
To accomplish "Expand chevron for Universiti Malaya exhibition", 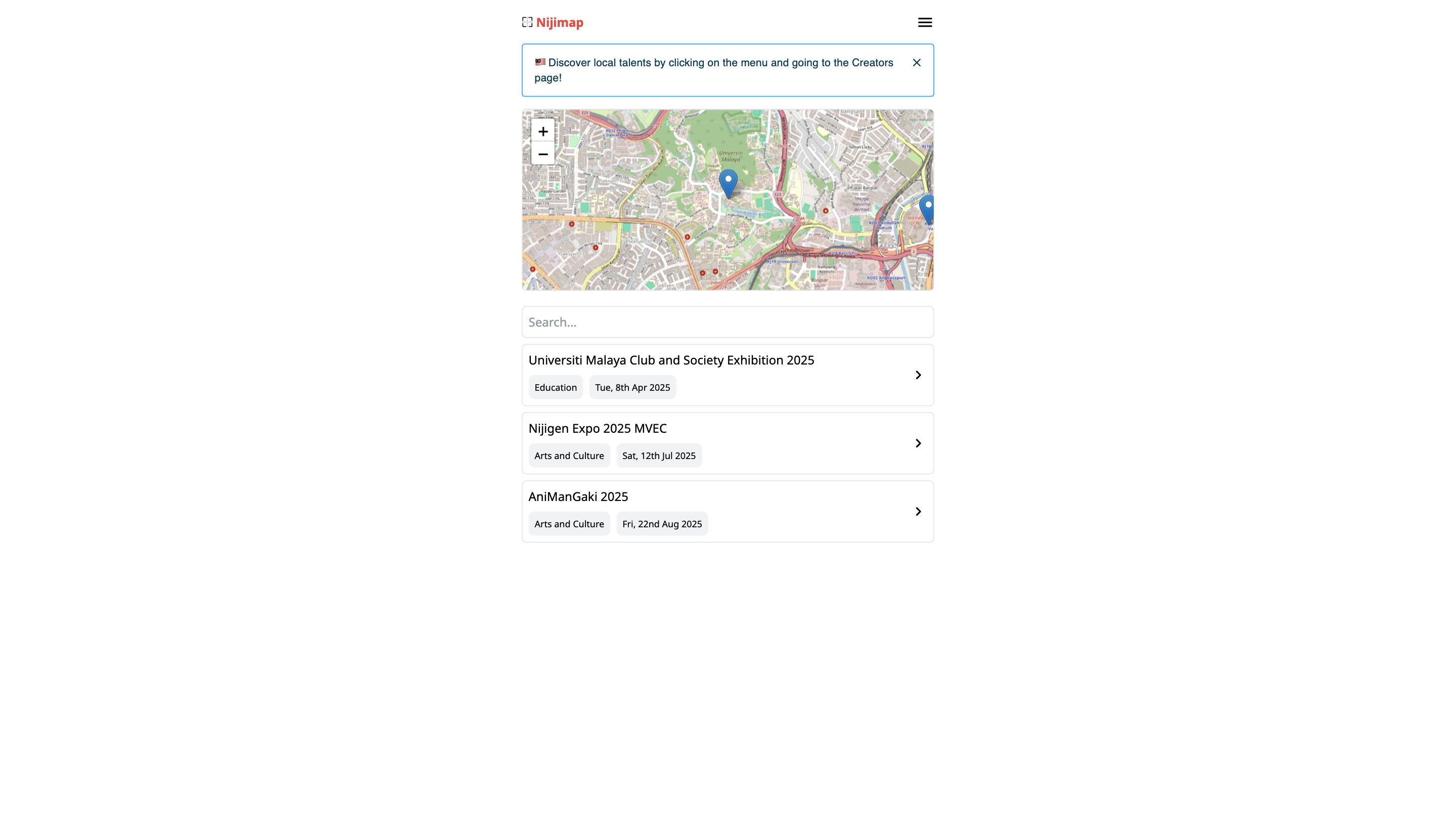I will pos(918,375).
